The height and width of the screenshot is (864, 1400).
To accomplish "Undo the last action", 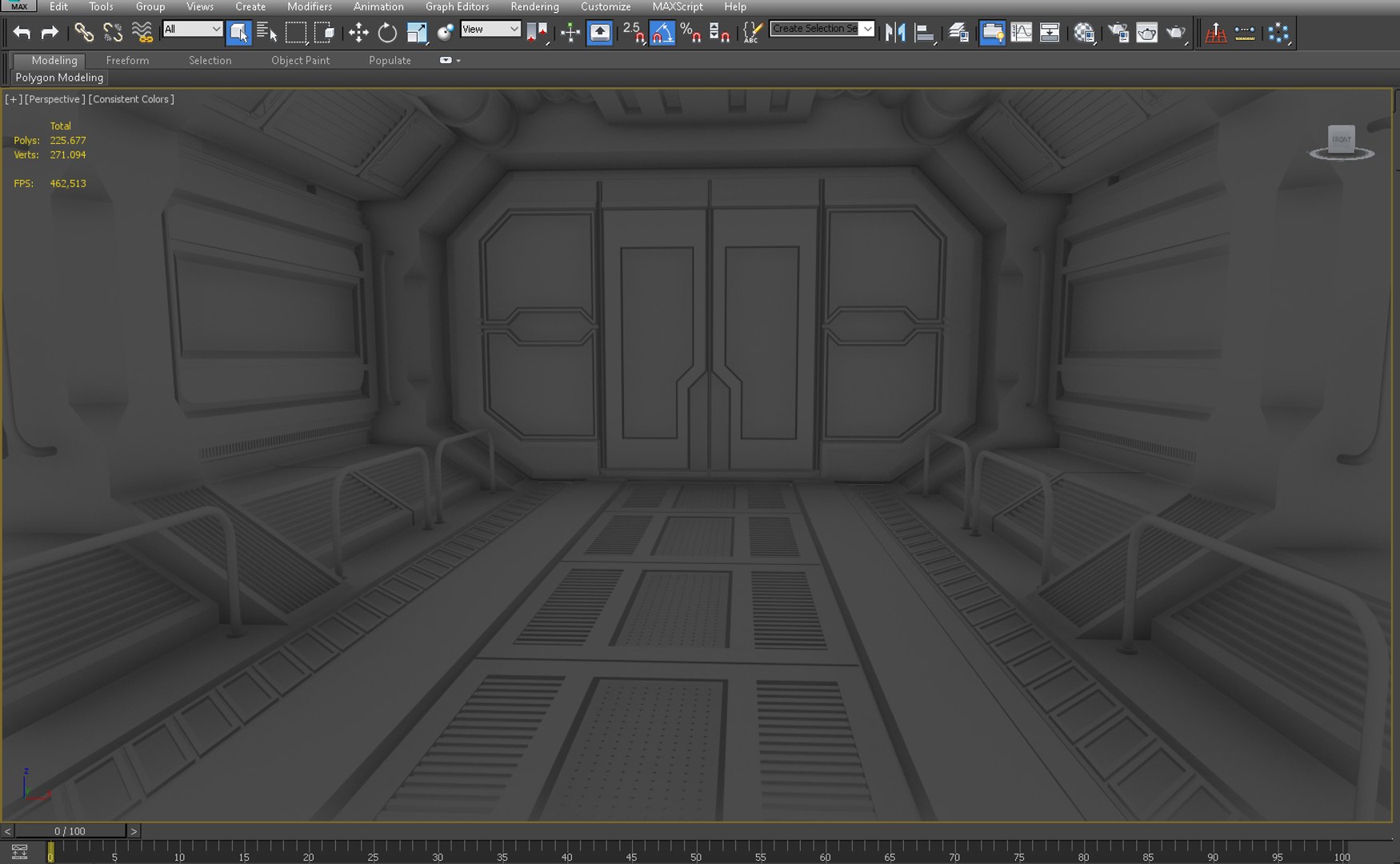I will (x=22, y=33).
